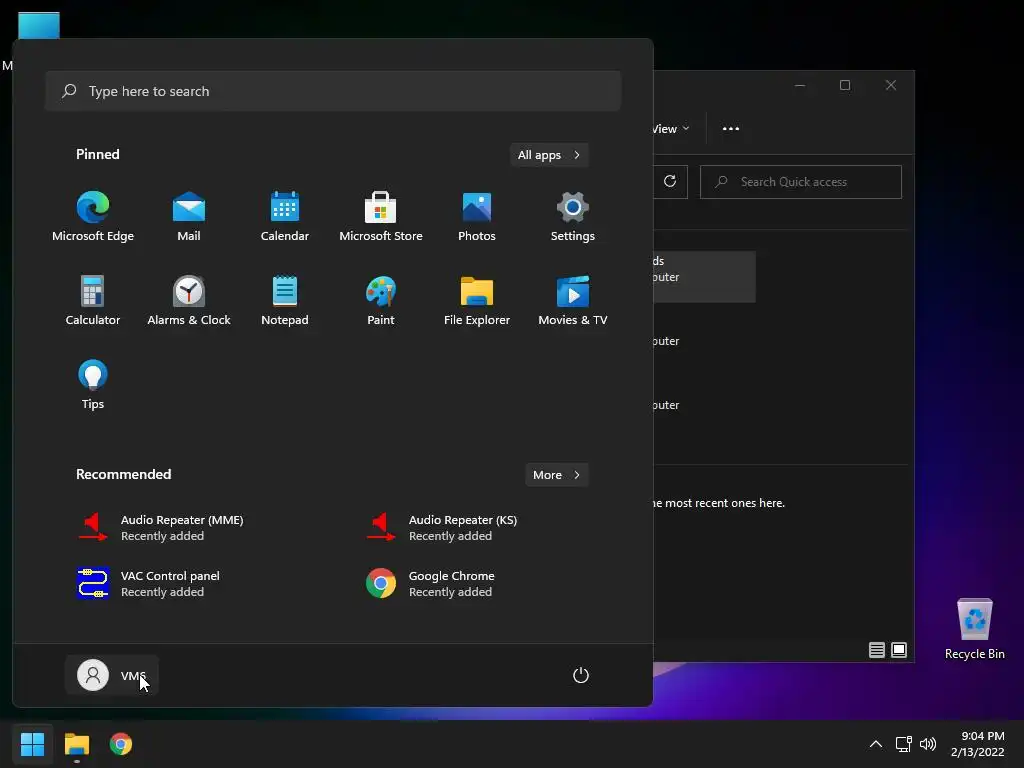Minimize the File Explorer window
The image size is (1024, 768).
[800, 85]
